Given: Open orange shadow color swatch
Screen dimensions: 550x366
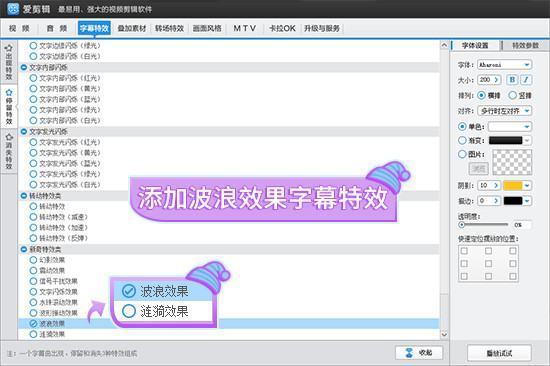Looking at the screenshot, I should pyautogui.click(x=517, y=185).
